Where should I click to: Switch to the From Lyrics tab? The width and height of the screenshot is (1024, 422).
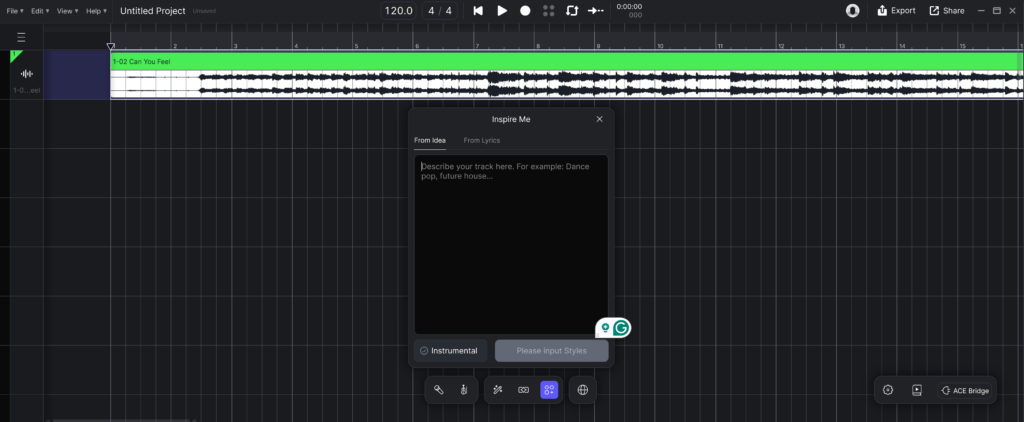point(481,140)
